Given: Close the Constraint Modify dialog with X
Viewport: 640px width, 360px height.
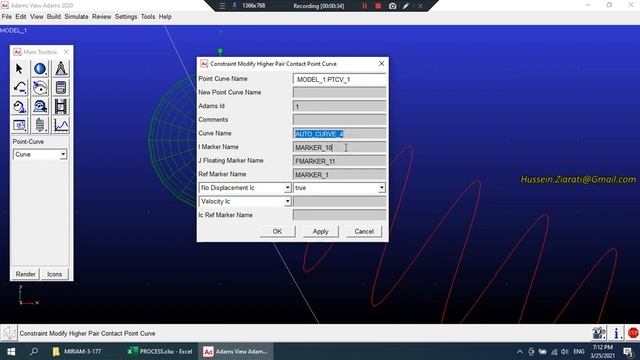Looking at the screenshot, I should [x=381, y=64].
